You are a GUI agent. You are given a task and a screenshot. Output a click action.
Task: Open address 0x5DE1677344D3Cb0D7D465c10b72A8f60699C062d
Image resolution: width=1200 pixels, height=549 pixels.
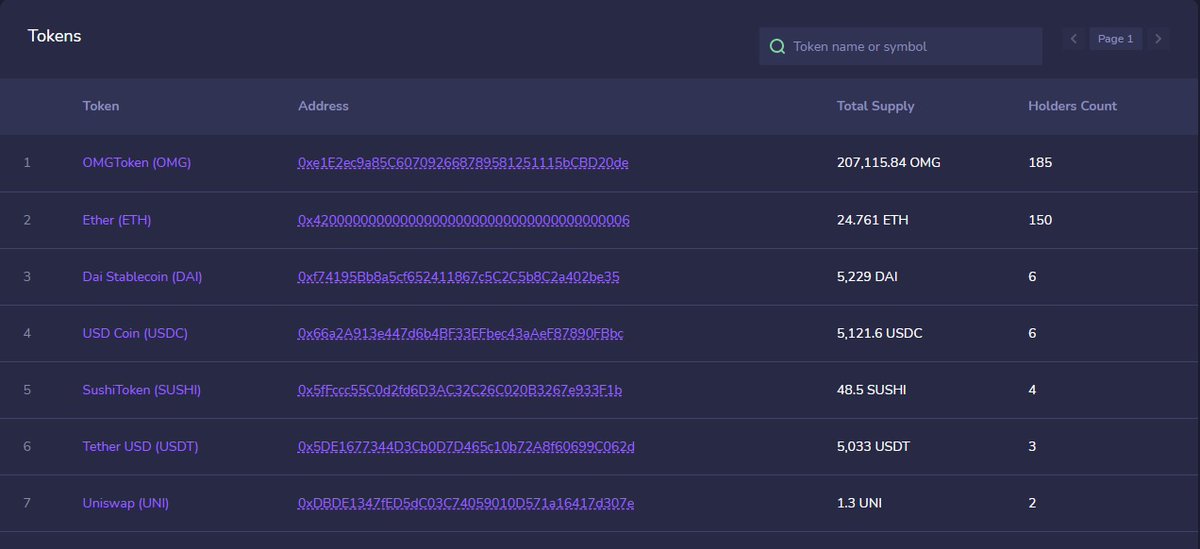click(x=467, y=447)
